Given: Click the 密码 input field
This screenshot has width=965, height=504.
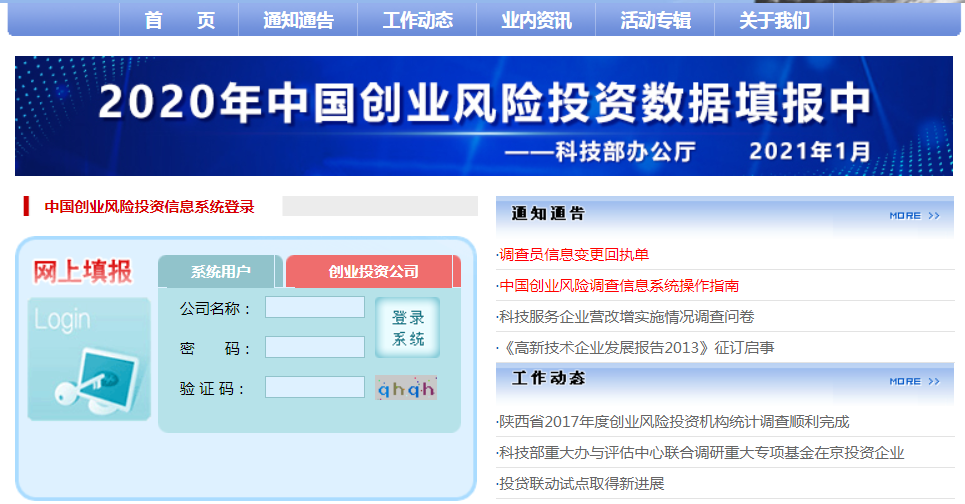Looking at the screenshot, I should pos(315,347).
